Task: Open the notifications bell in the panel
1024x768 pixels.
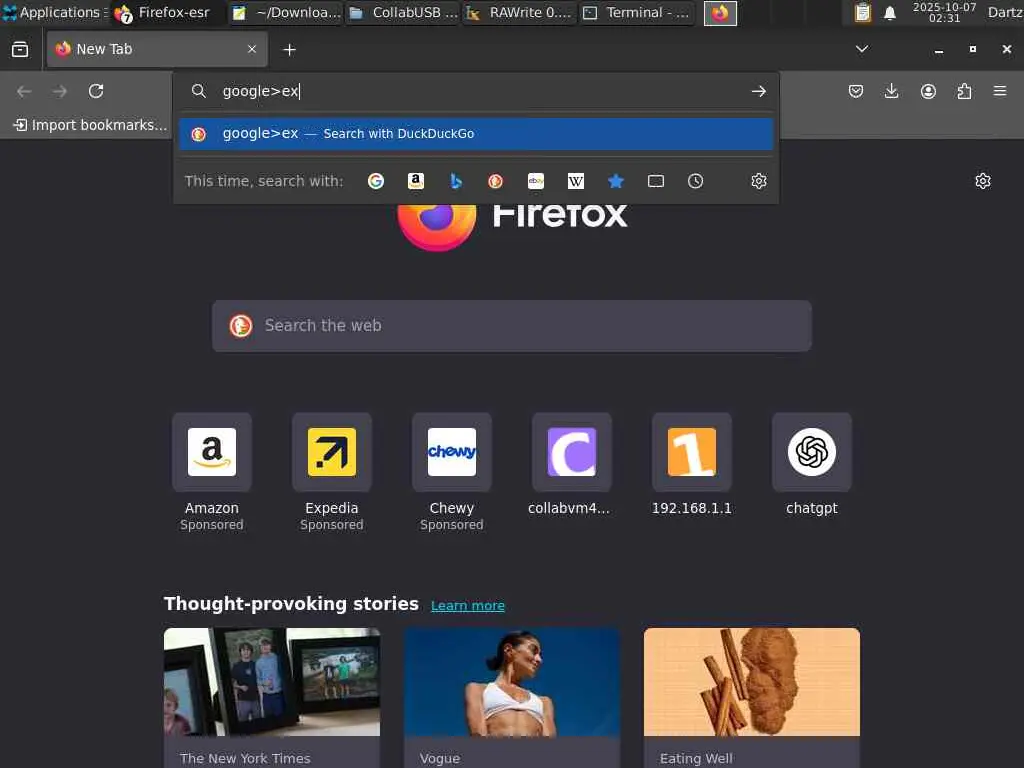Action: click(x=889, y=13)
